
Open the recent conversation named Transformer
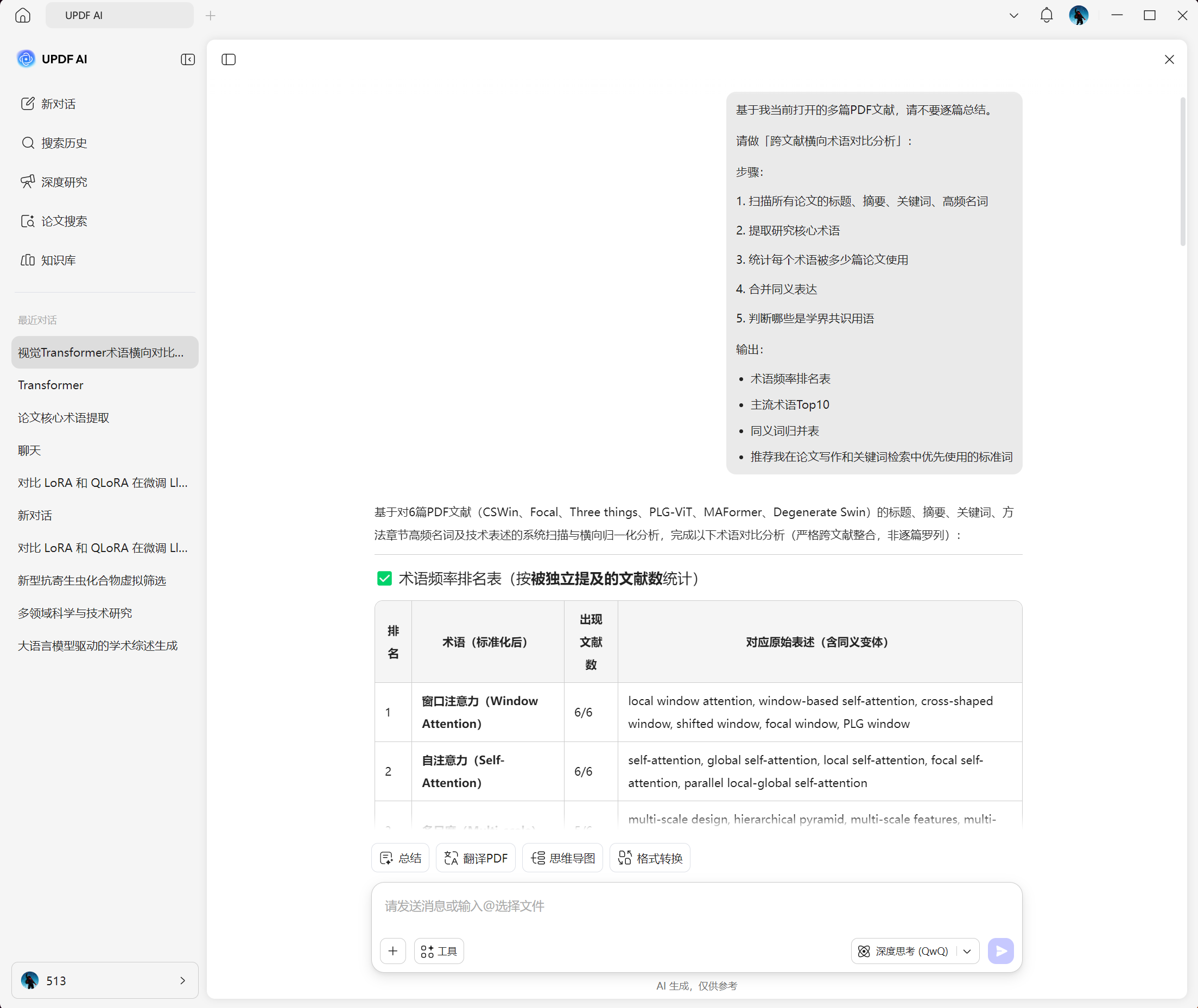pyautogui.click(x=50, y=385)
